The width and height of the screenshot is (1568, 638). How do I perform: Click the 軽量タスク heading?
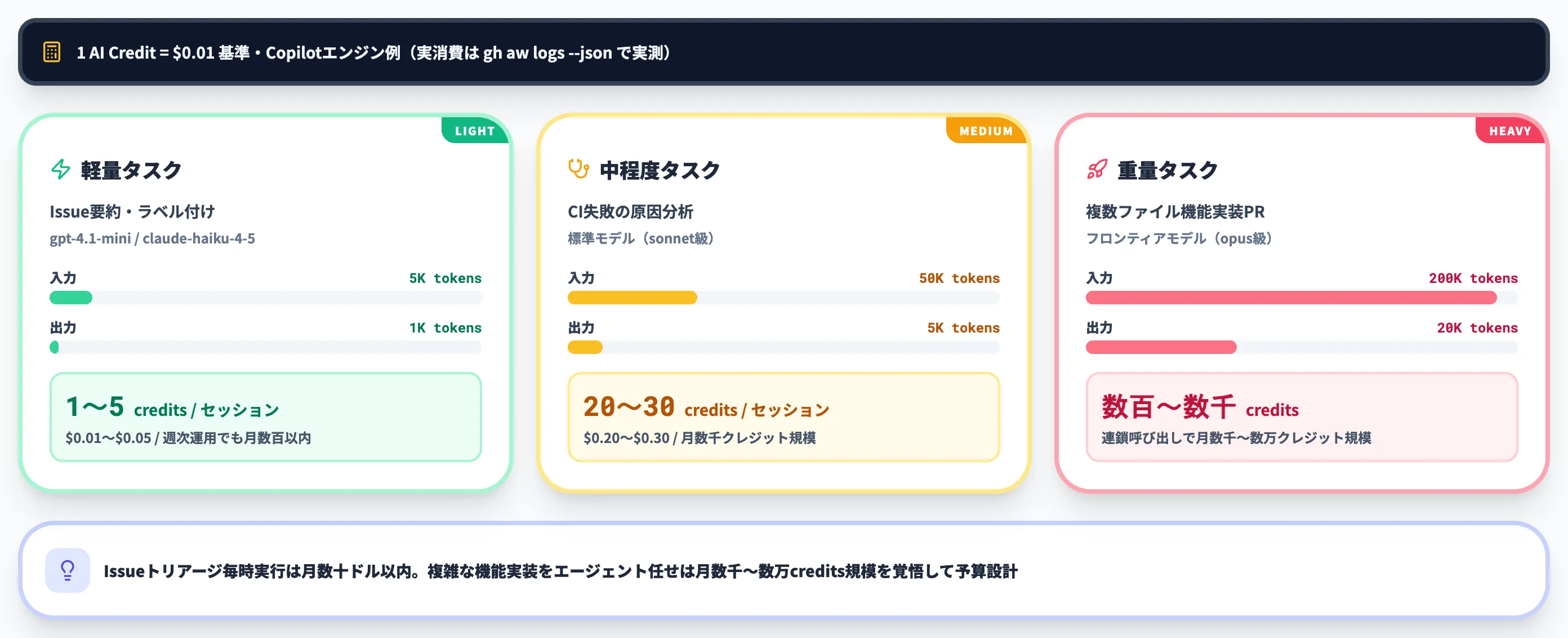point(131,170)
